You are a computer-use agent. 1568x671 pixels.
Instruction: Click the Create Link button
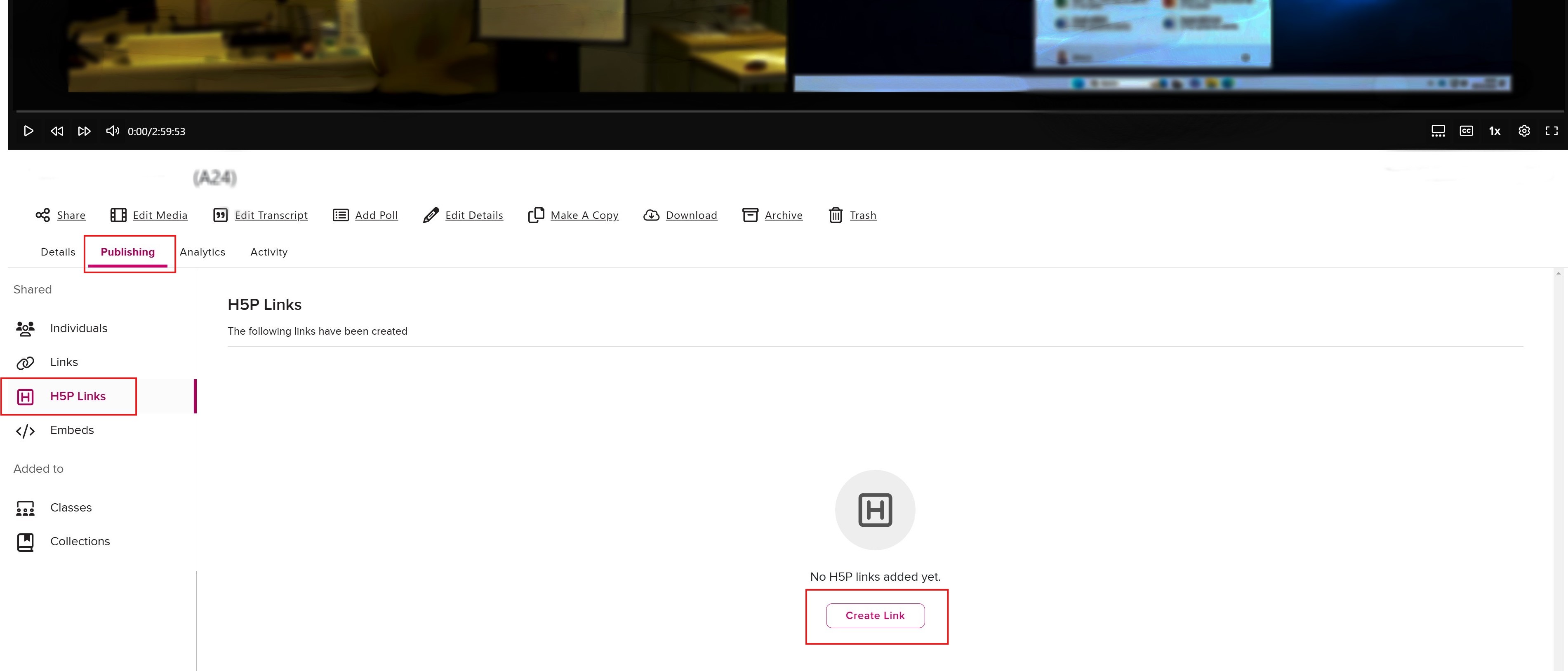[875, 615]
